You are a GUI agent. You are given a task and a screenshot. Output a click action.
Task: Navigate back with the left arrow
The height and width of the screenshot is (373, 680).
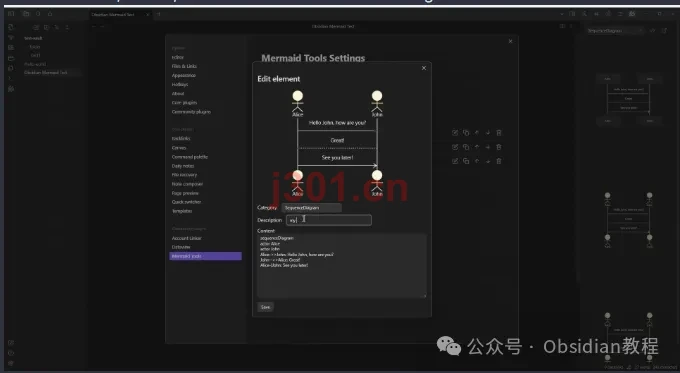(x=94, y=27)
